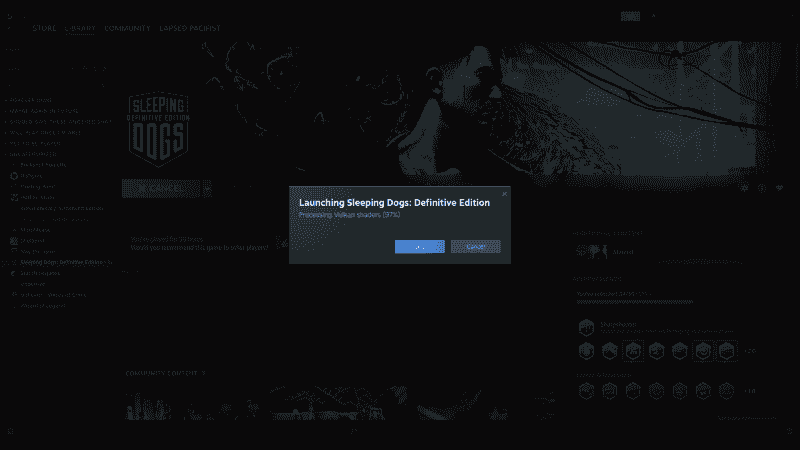Click the Sleeping Dogs Definitive Edition logo

158,129
